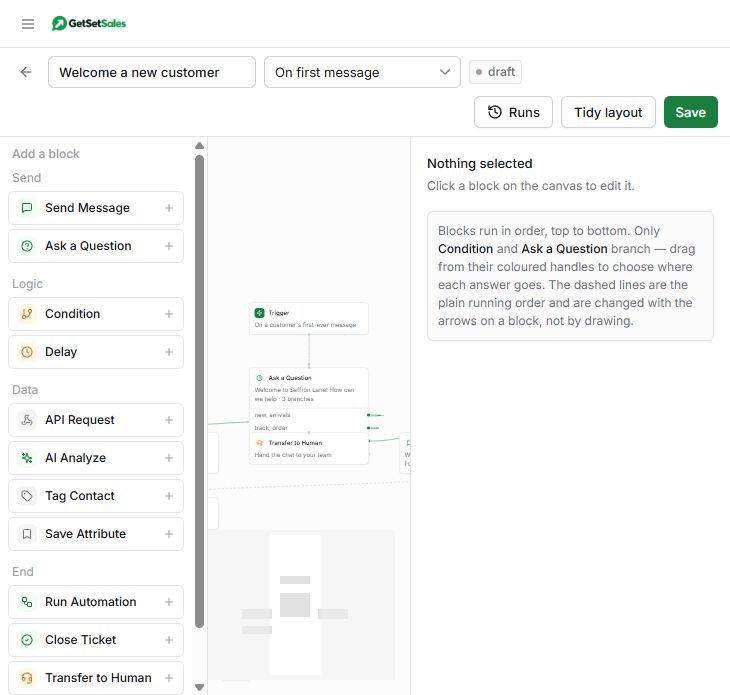Click the Tag Contact tag icon
The image size is (730, 695).
click(x=27, y=496)
